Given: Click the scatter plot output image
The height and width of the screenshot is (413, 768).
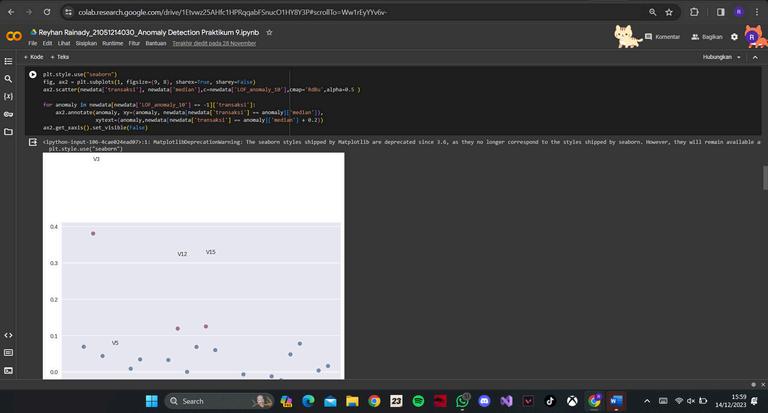Looking at the screenshot, I should [193, 266].
